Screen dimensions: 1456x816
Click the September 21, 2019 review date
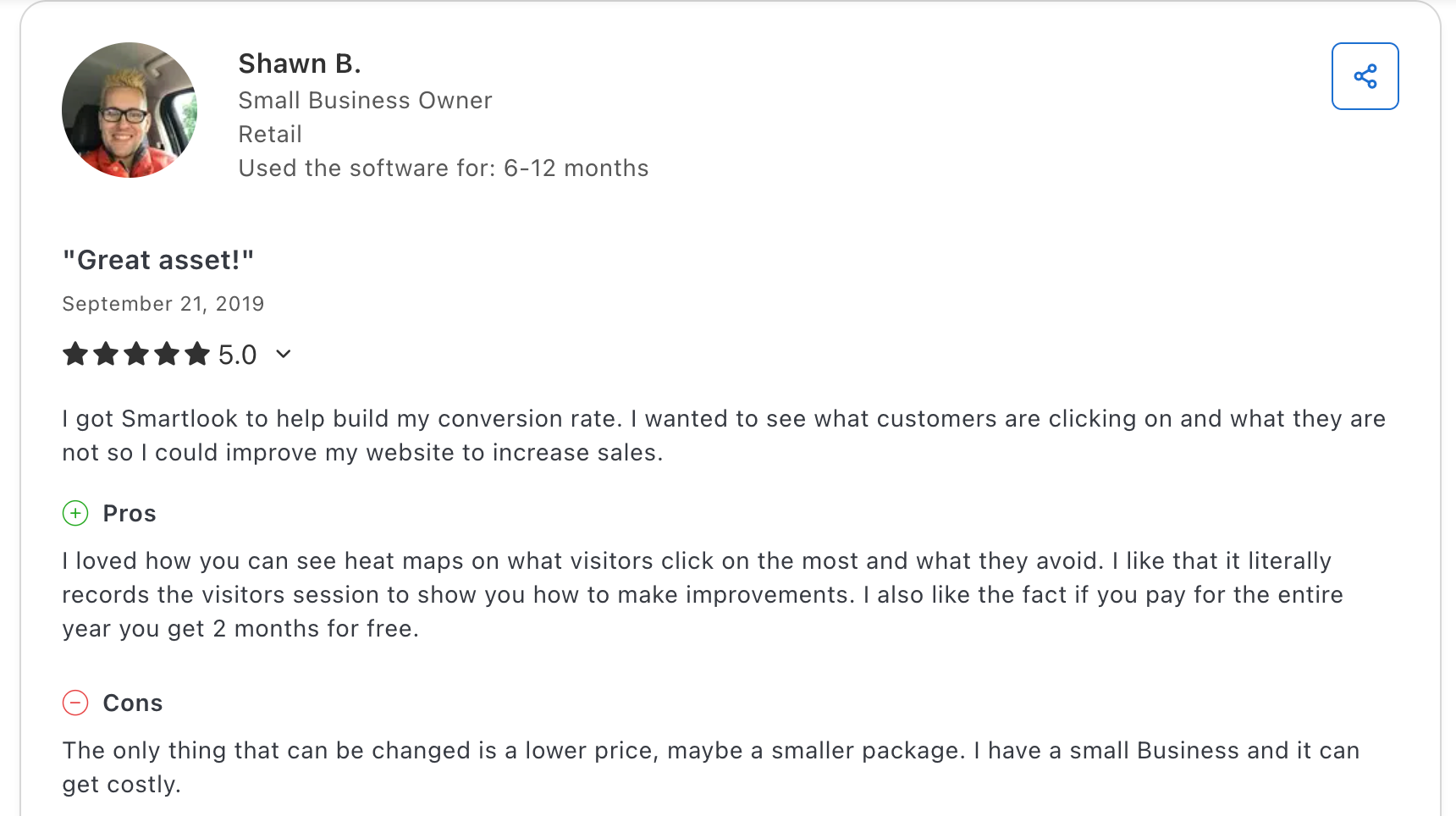(x=163, y=304)
